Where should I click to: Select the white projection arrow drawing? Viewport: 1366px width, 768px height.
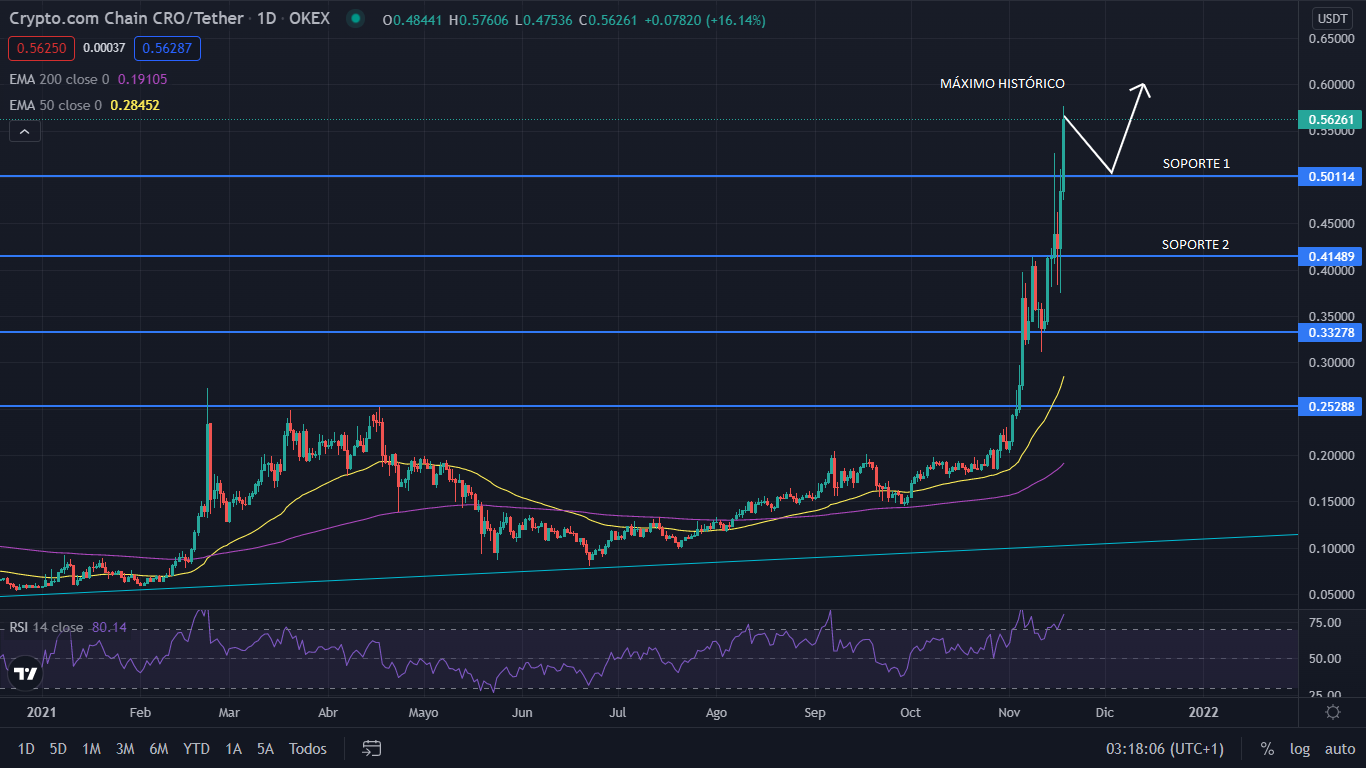1128,130
